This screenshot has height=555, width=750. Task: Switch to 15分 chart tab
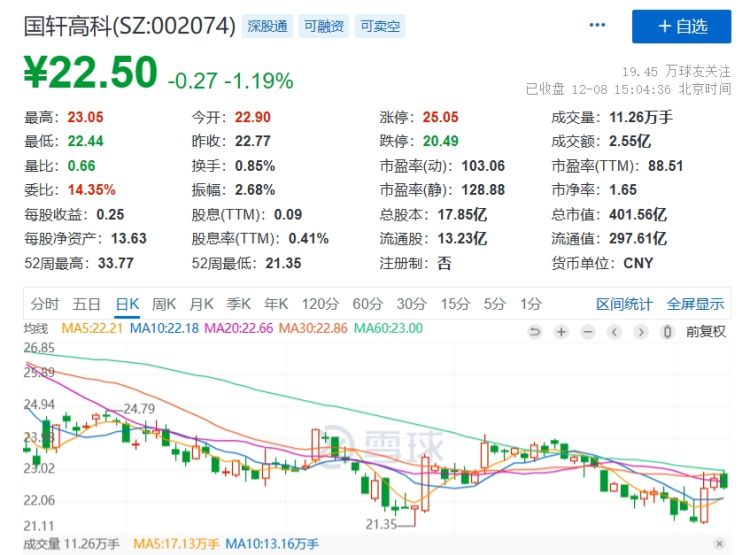(455, 304)
